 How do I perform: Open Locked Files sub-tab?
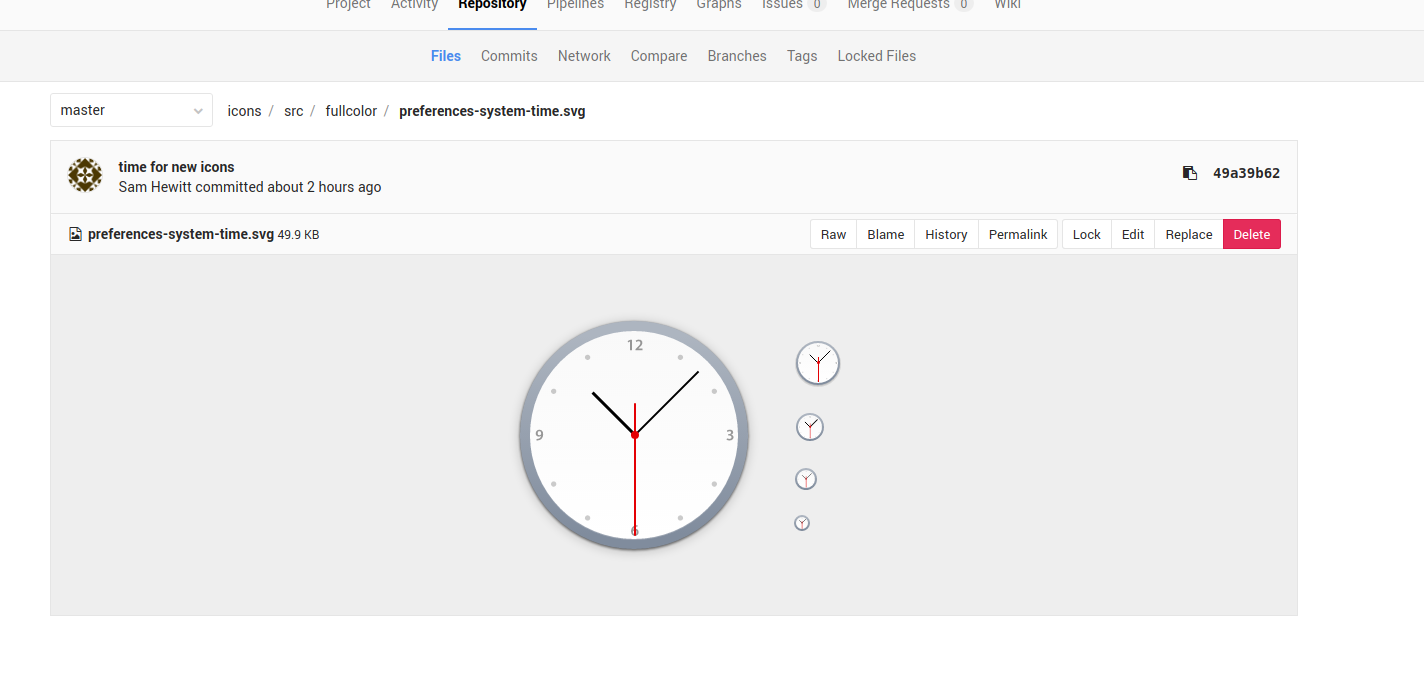877,56
